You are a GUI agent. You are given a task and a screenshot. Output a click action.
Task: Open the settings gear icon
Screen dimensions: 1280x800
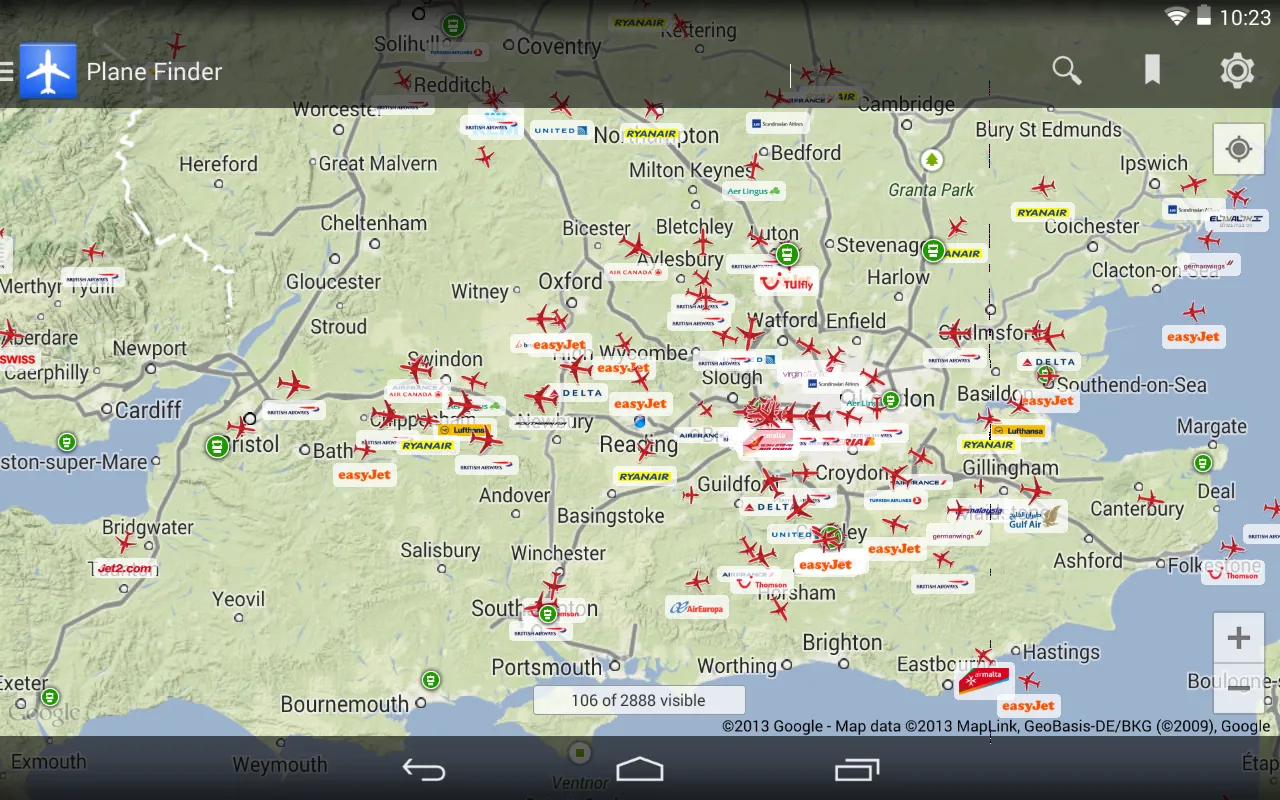[1237, 71]
